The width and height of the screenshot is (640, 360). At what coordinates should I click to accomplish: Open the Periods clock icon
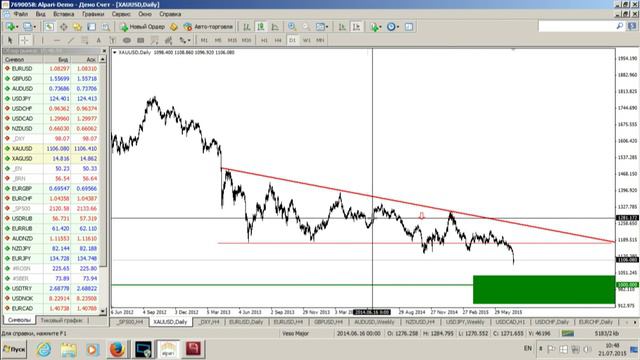coord(391,27)
